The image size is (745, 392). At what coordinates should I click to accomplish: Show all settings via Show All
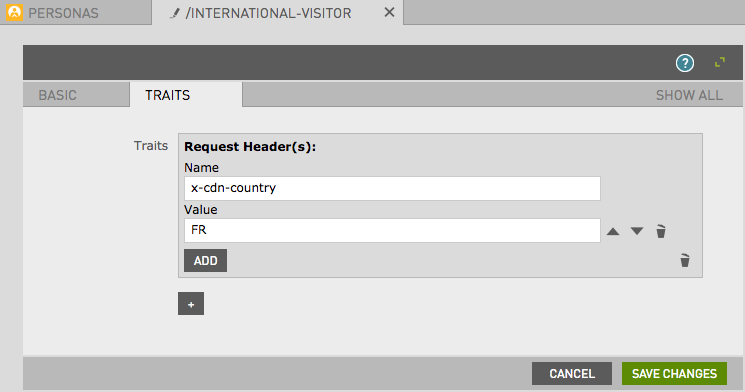(689, 95)
